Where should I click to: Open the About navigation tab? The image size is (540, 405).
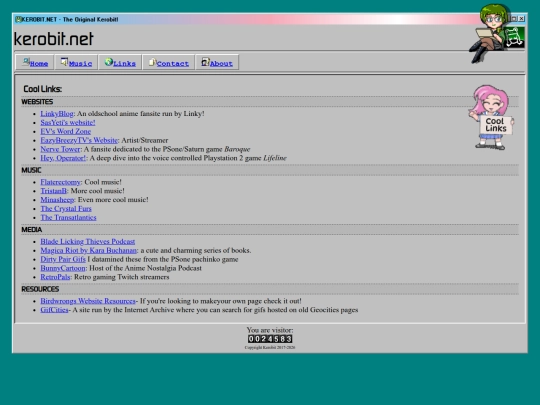coord(217,62)
